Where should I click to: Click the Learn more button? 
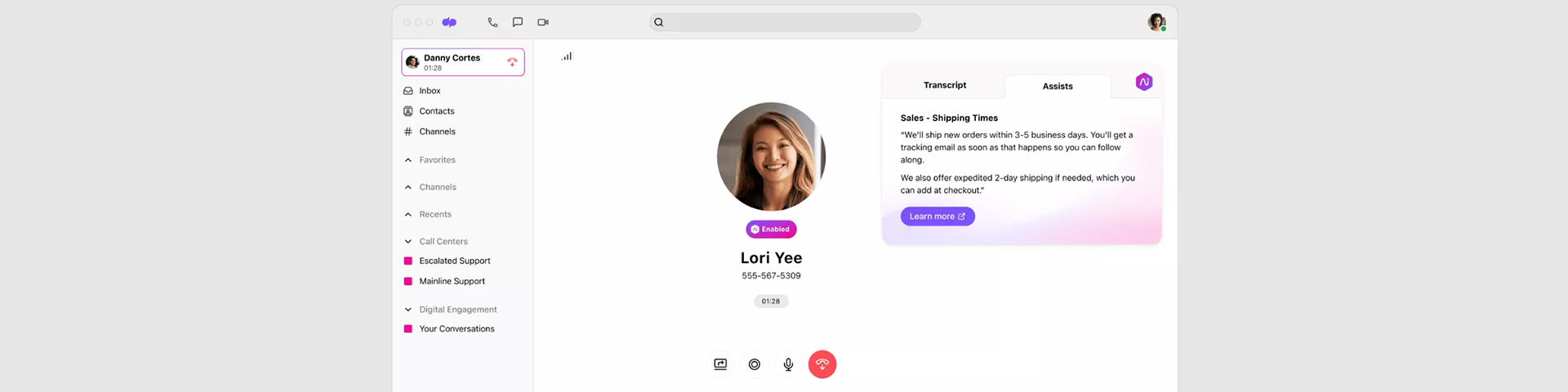tap(938, 216)
